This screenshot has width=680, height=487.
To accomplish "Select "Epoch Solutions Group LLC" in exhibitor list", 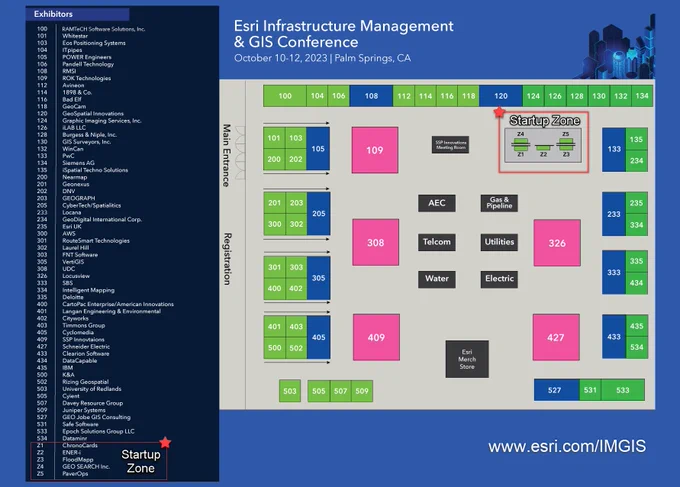I will [x=98, y=431].
